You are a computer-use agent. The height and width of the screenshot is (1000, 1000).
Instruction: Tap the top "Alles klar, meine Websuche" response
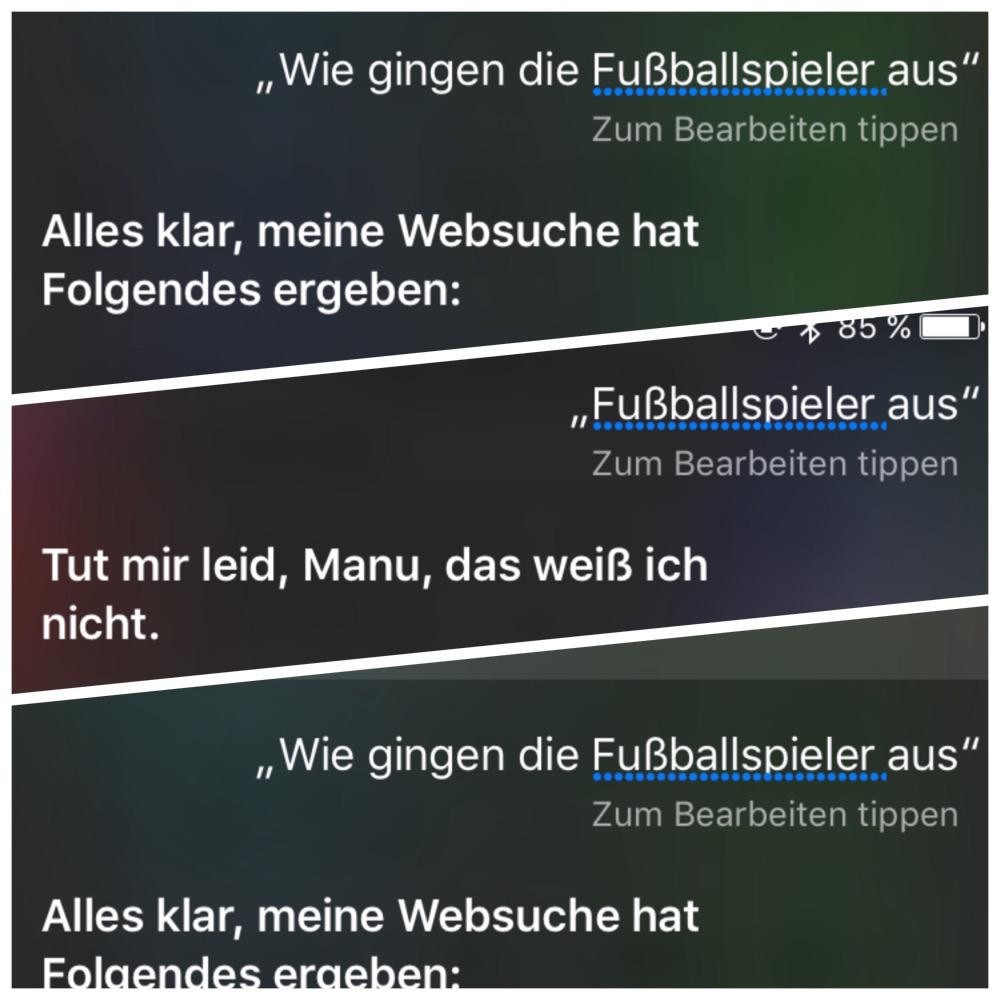click(371, 260)
